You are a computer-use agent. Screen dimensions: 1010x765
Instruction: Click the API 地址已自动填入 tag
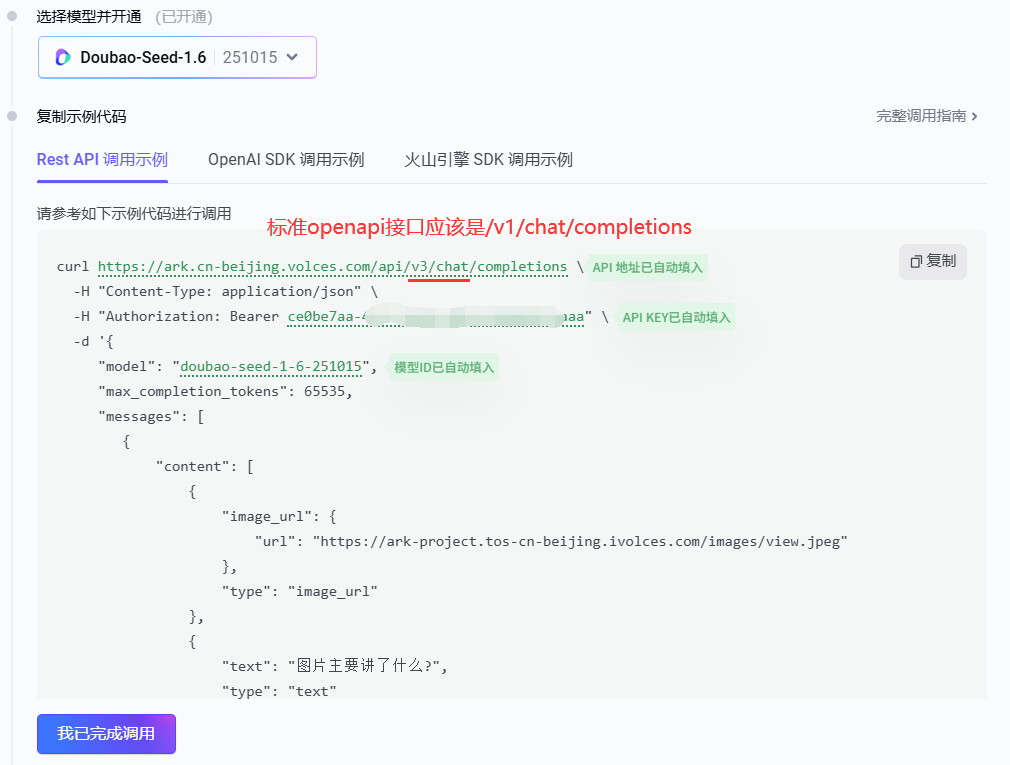[647, 267]
